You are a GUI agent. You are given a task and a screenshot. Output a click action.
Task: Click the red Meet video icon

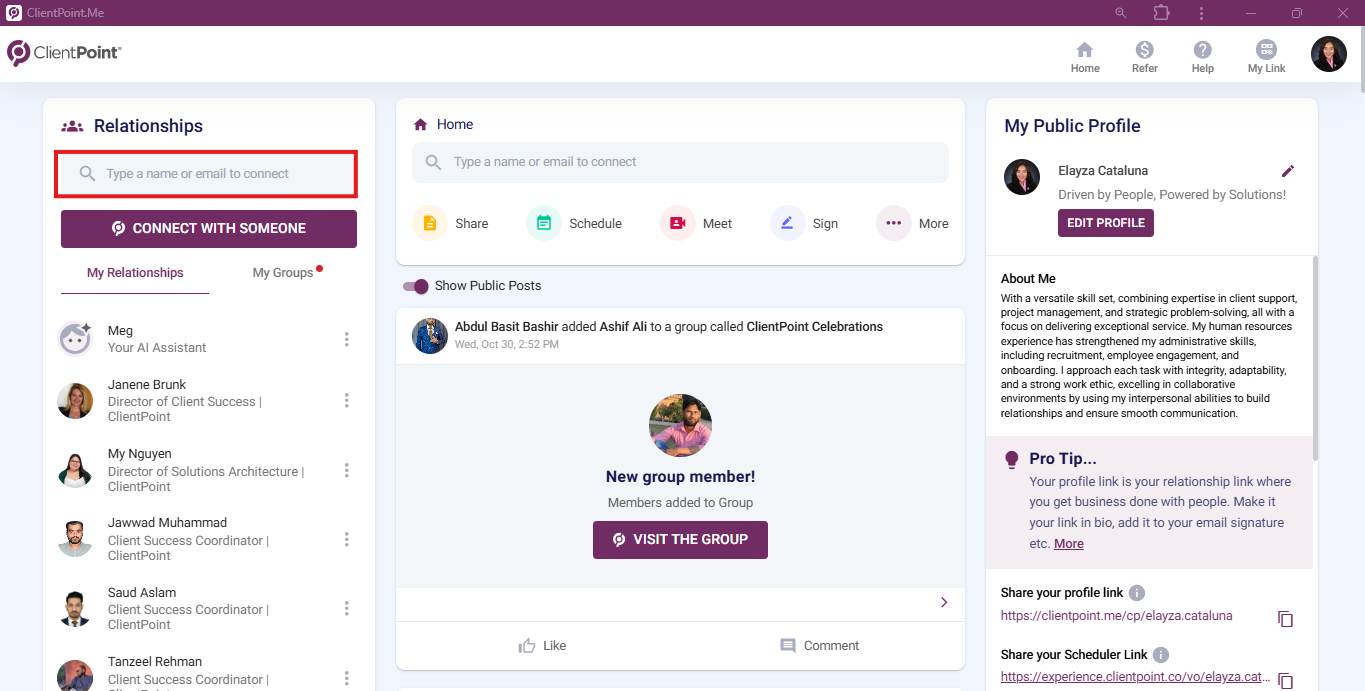[678, 223]
